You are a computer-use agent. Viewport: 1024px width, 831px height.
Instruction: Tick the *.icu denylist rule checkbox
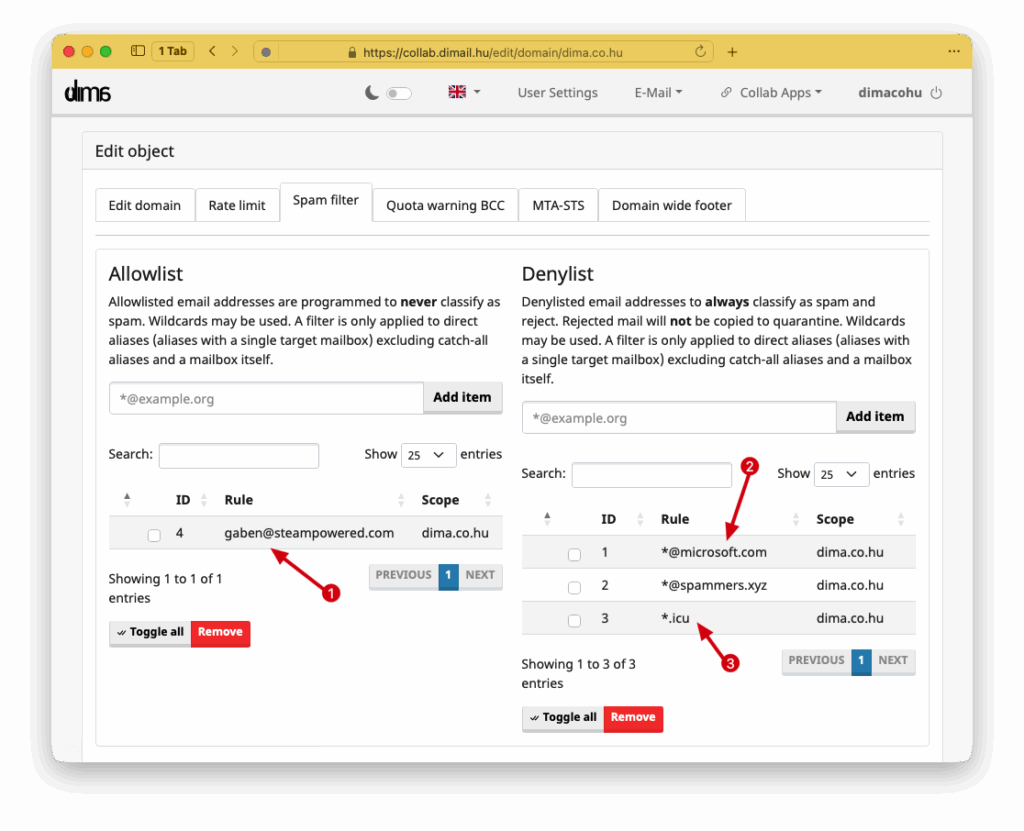pyautogui.click(x=574, y=620)
